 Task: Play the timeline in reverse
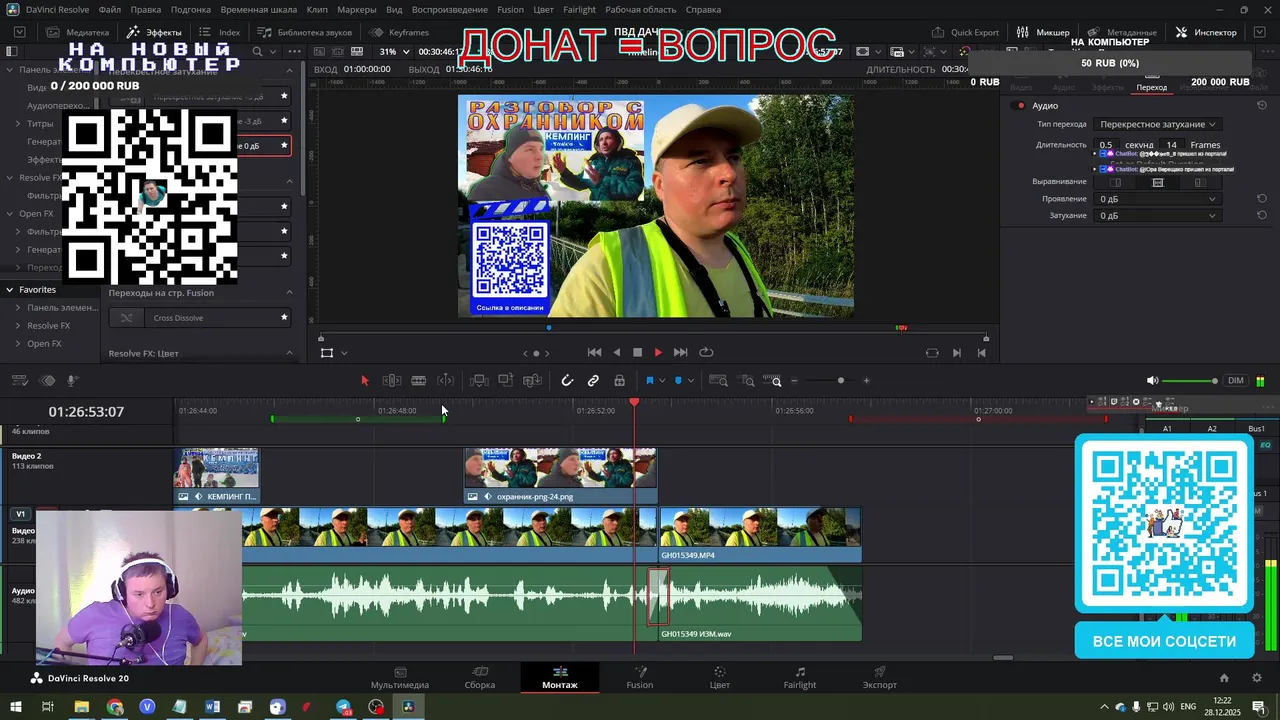coord(616,352)
